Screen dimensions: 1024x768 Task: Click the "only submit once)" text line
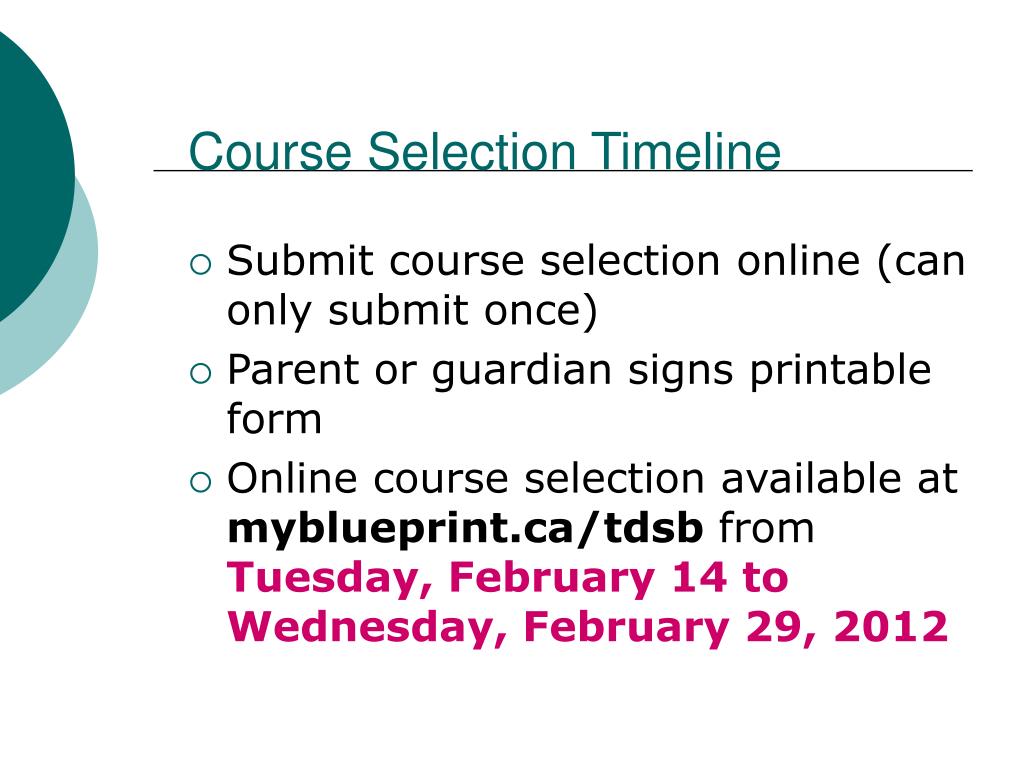(412, 311)
